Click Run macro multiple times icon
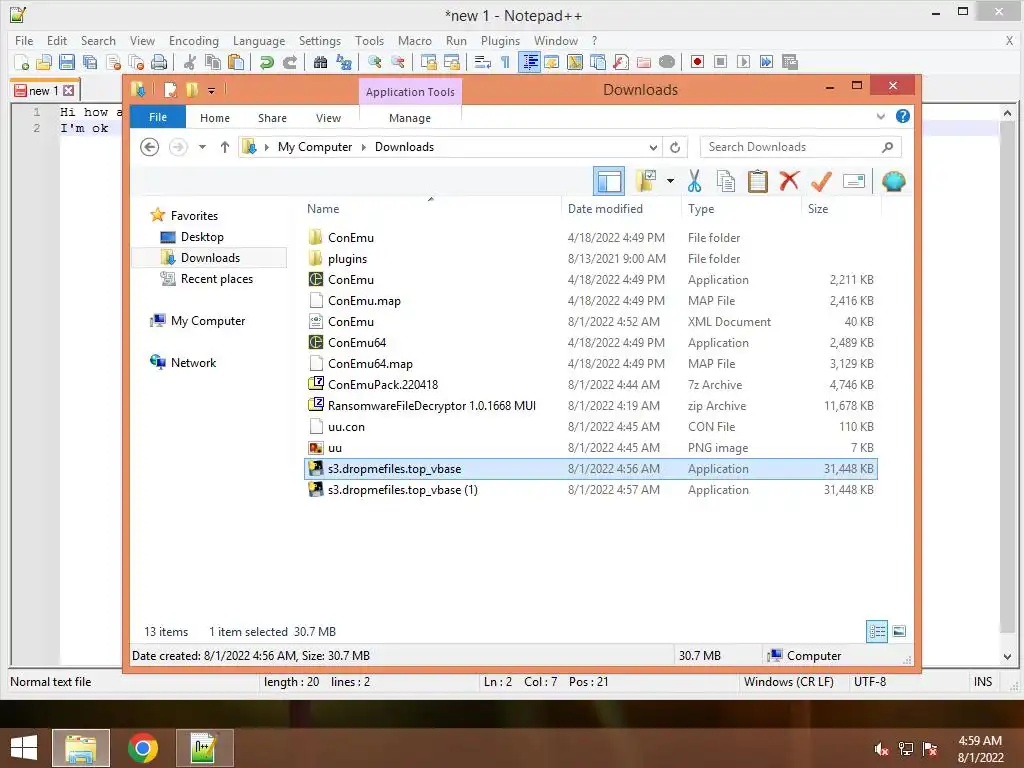This screenshot has width=1024, height=768. click(766, 62)
